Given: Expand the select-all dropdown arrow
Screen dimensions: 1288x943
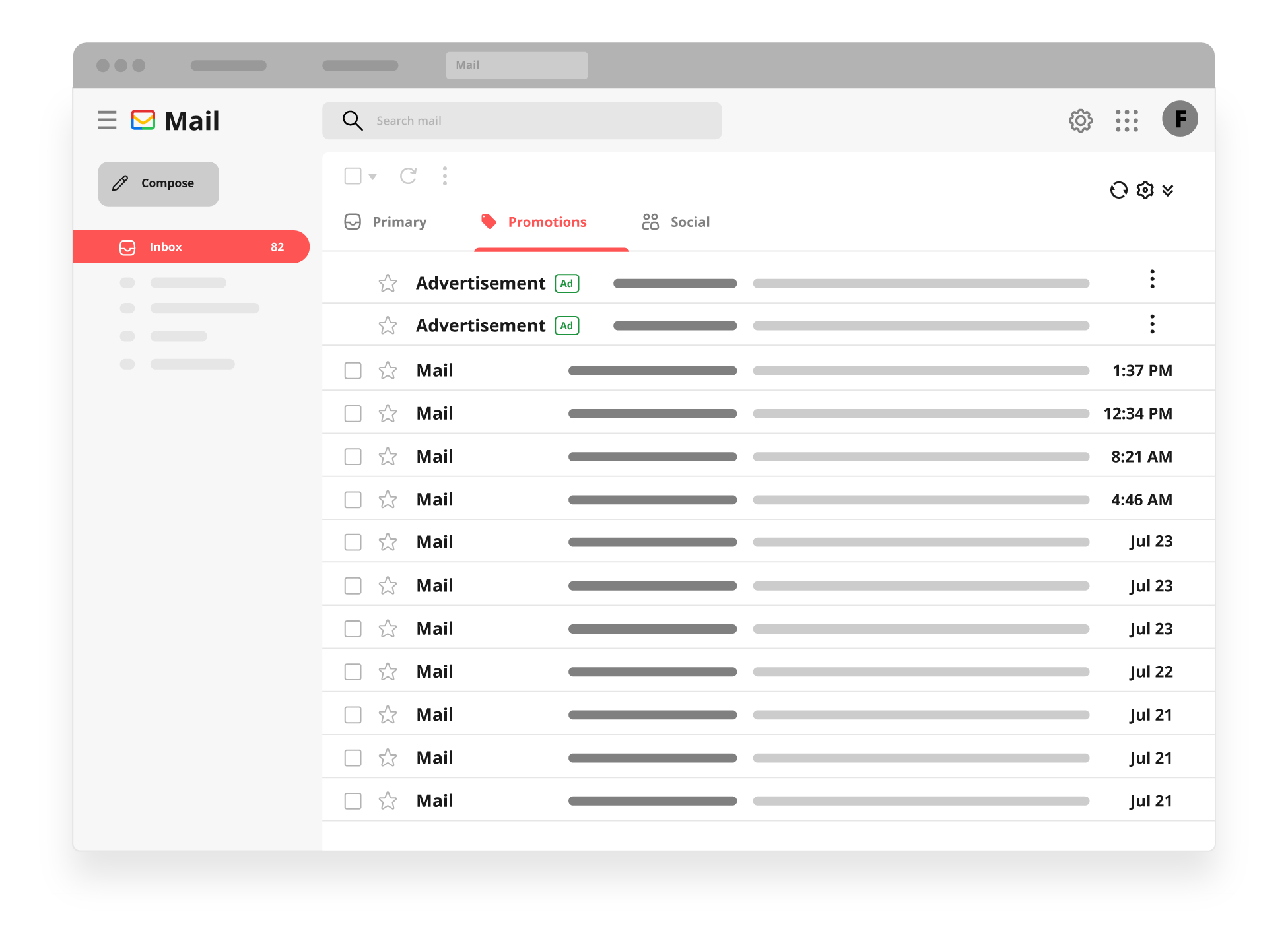Looking at the screenshot, I should point(372,177).
